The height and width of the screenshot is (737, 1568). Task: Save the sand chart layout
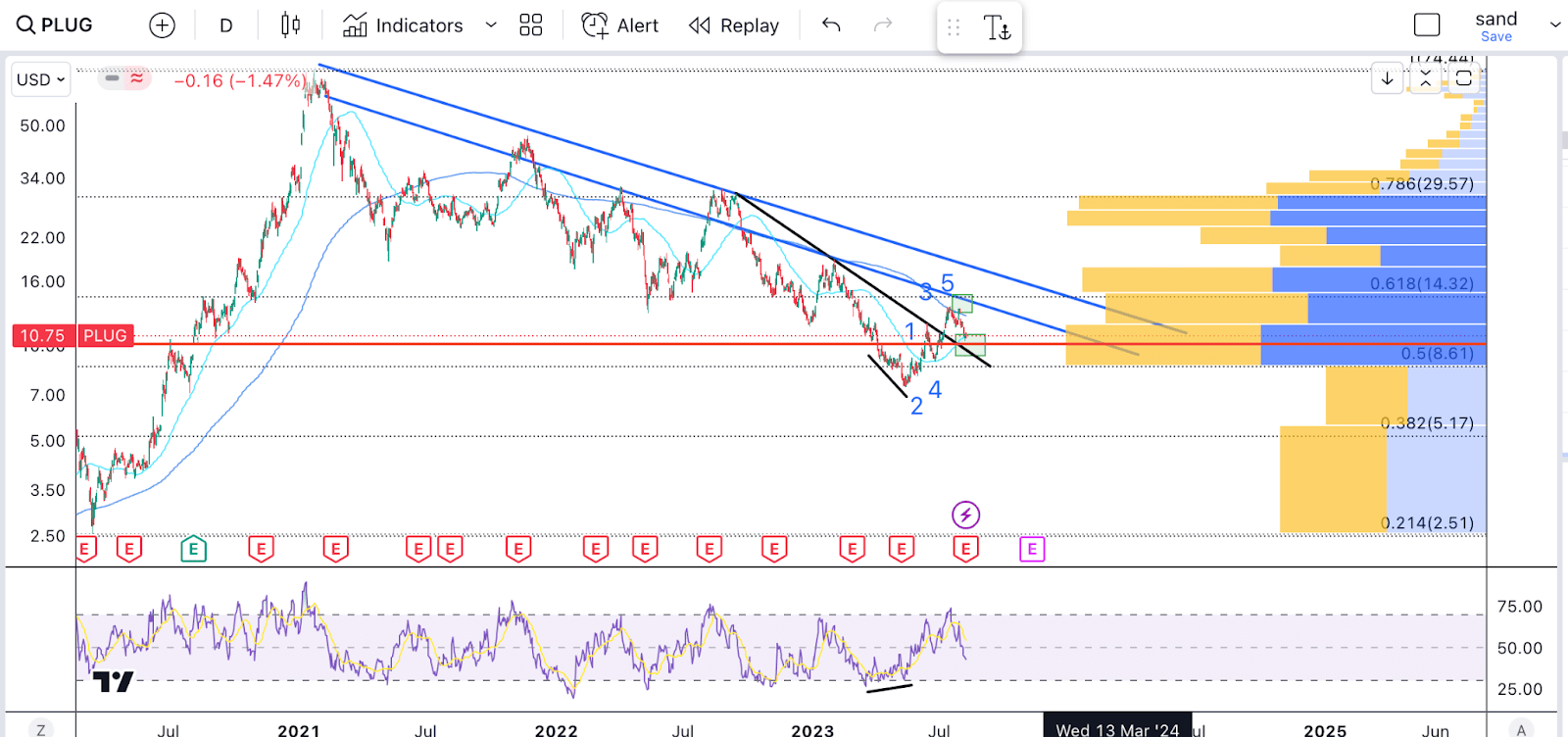(1496, 36)
